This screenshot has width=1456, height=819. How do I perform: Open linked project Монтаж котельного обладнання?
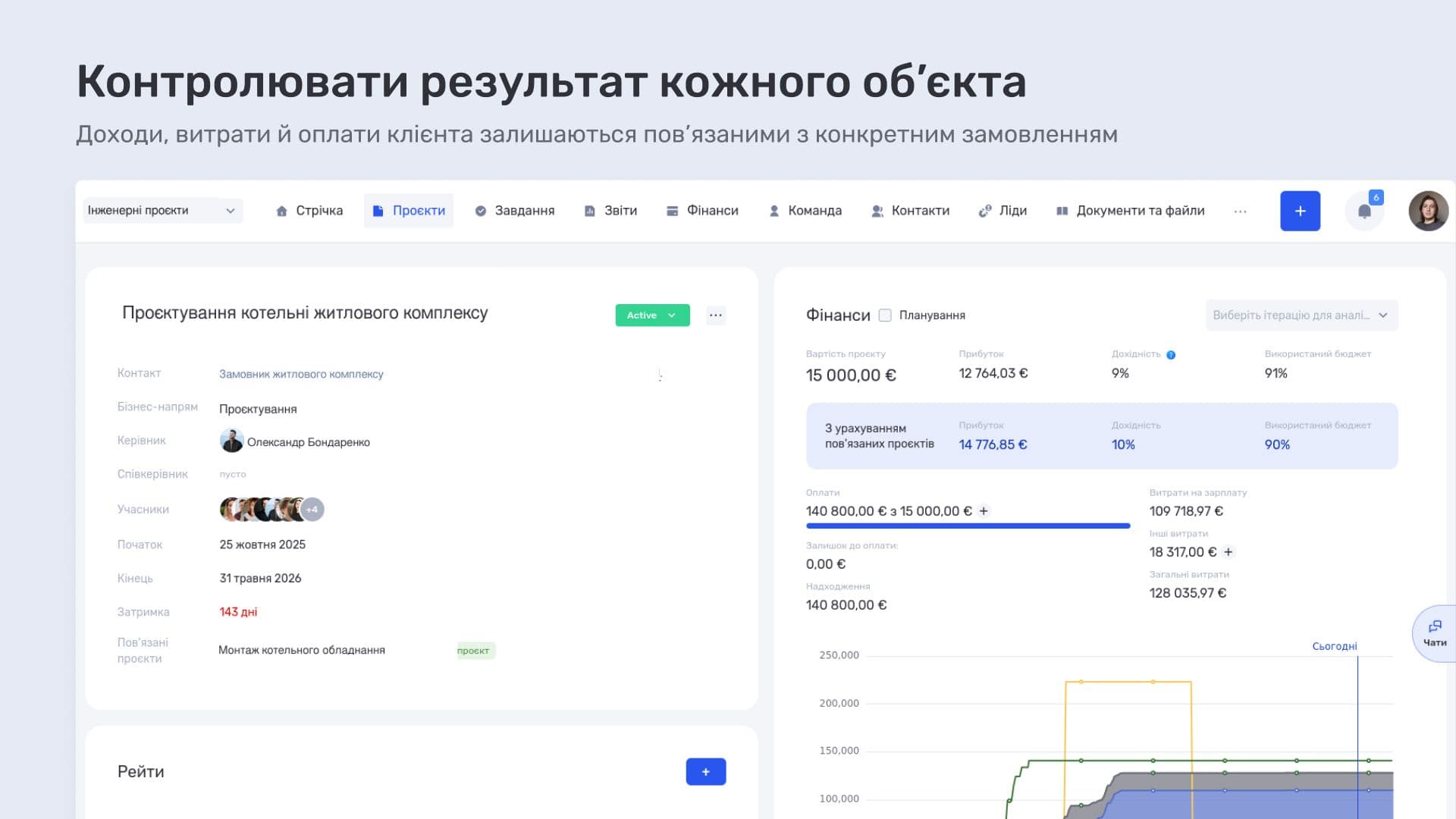coord(302,650)
